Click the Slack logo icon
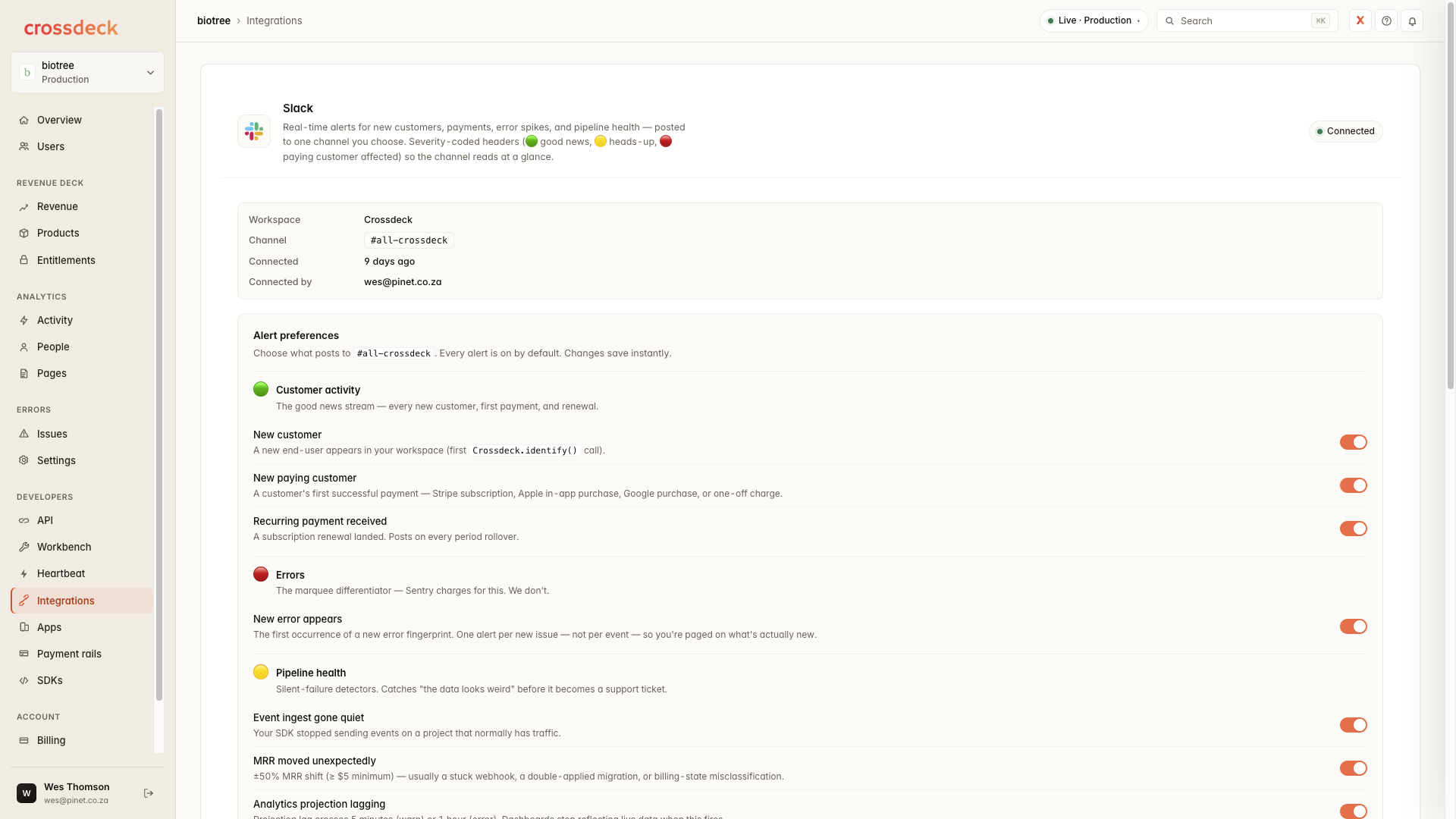Screen dimensions: 1456x819 click(254, 131)
